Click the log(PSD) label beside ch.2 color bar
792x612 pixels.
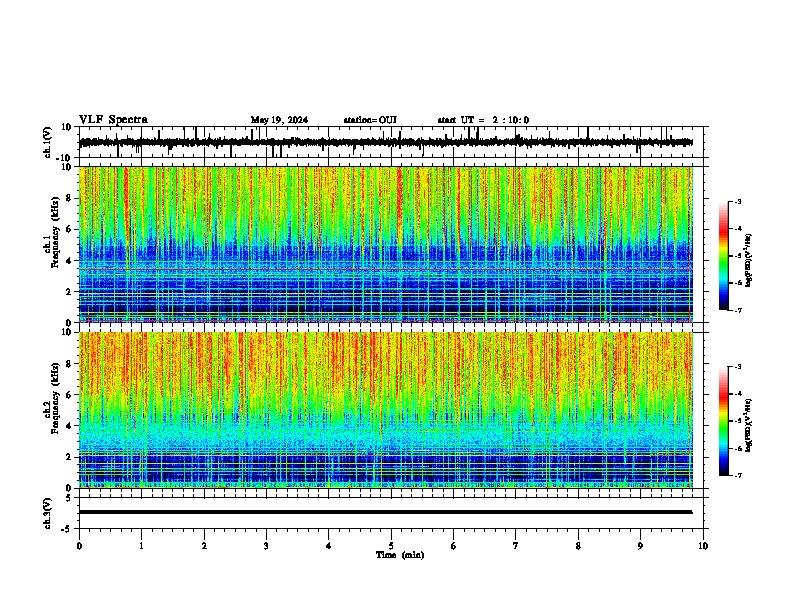point(748,425)
